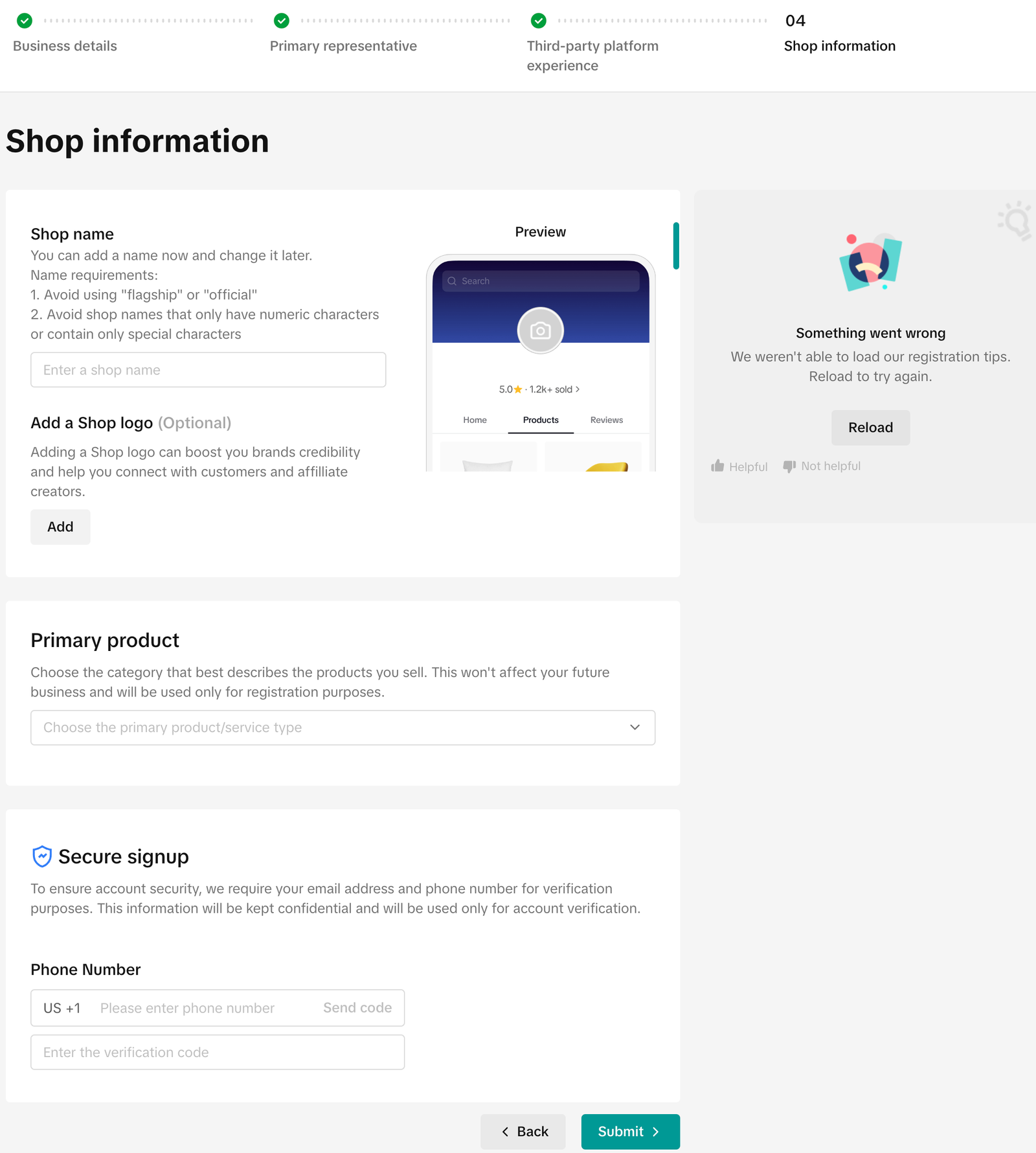Open the US +1 country code selector

(x=62, y=1008)
